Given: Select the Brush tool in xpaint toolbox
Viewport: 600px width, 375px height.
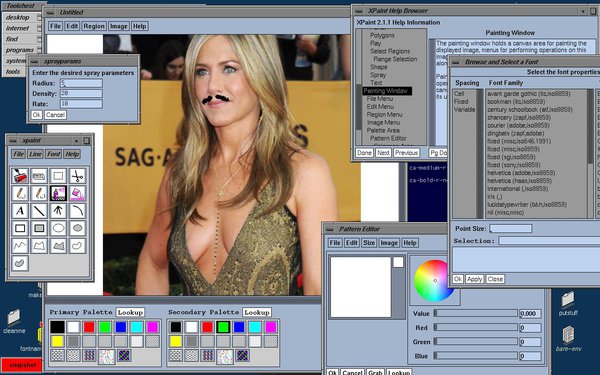Looking at the screenshot, I should click(x=20, y=176).
